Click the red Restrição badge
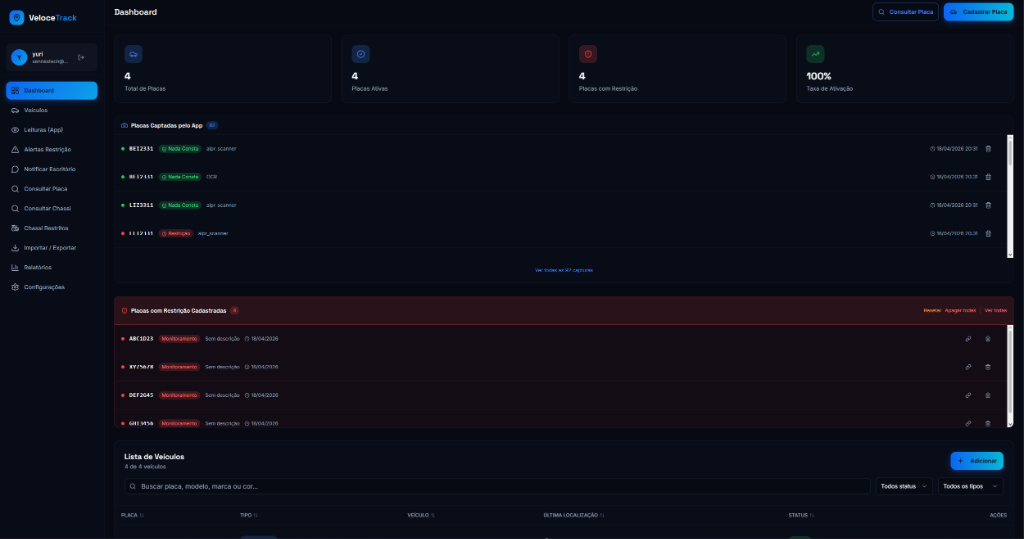The width and height of the screenshot is (1024, 539). click(176, 233)
